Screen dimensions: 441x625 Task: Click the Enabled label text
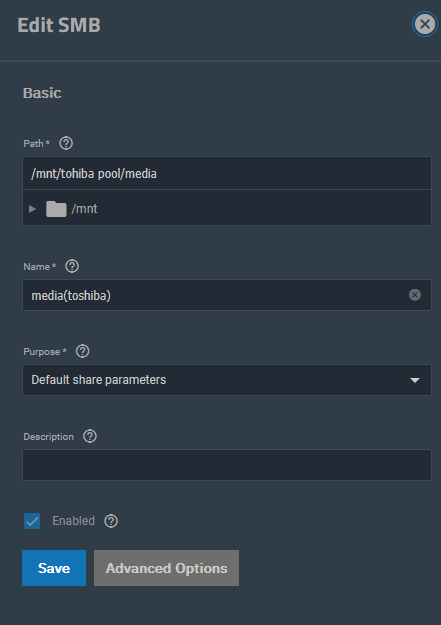coord(73,521)
